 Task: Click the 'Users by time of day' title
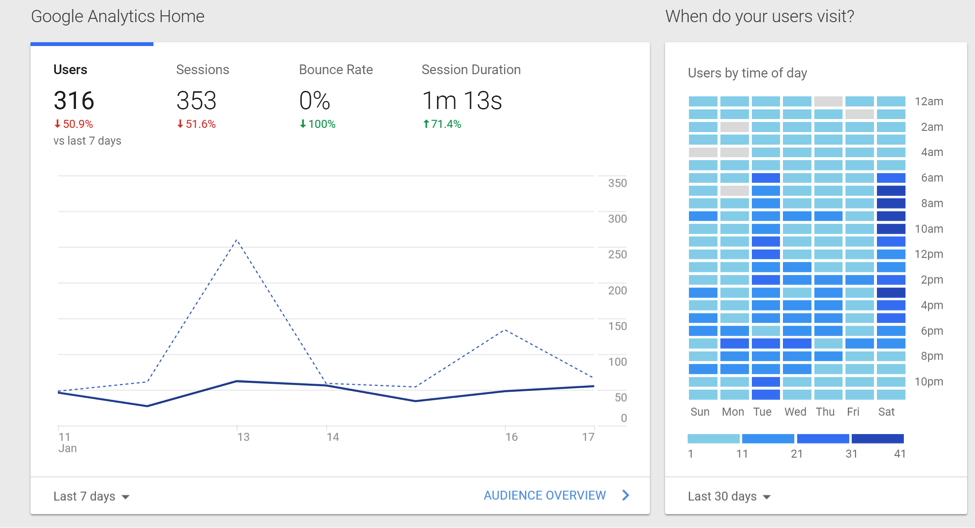747,73
